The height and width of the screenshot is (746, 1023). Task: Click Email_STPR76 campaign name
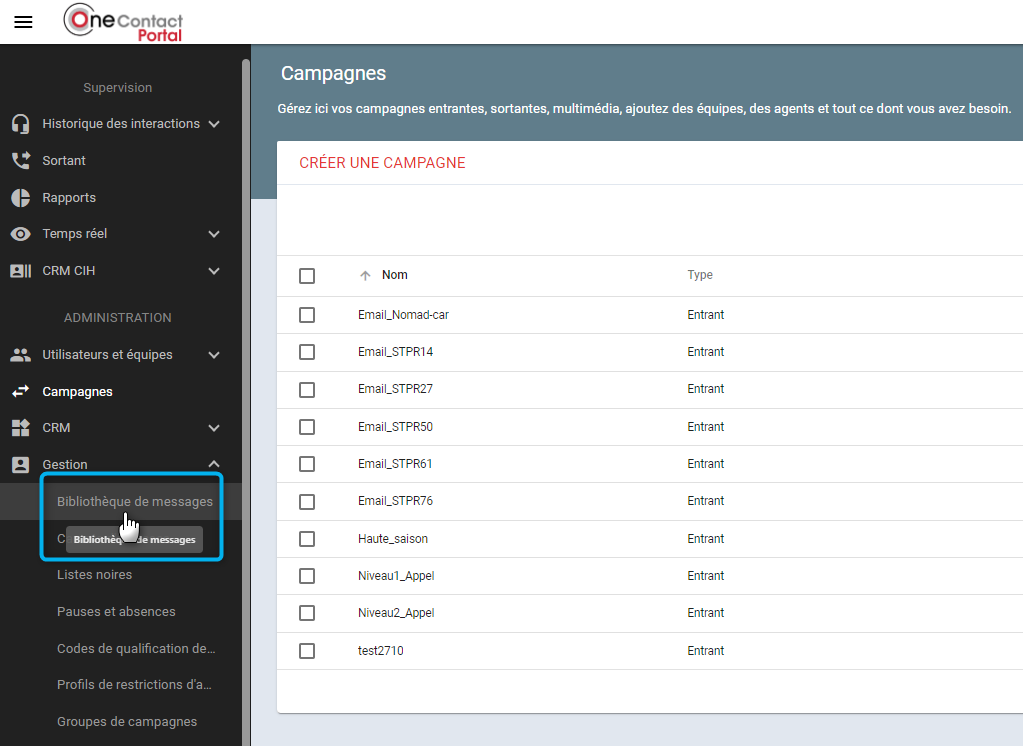pos(395,501)
